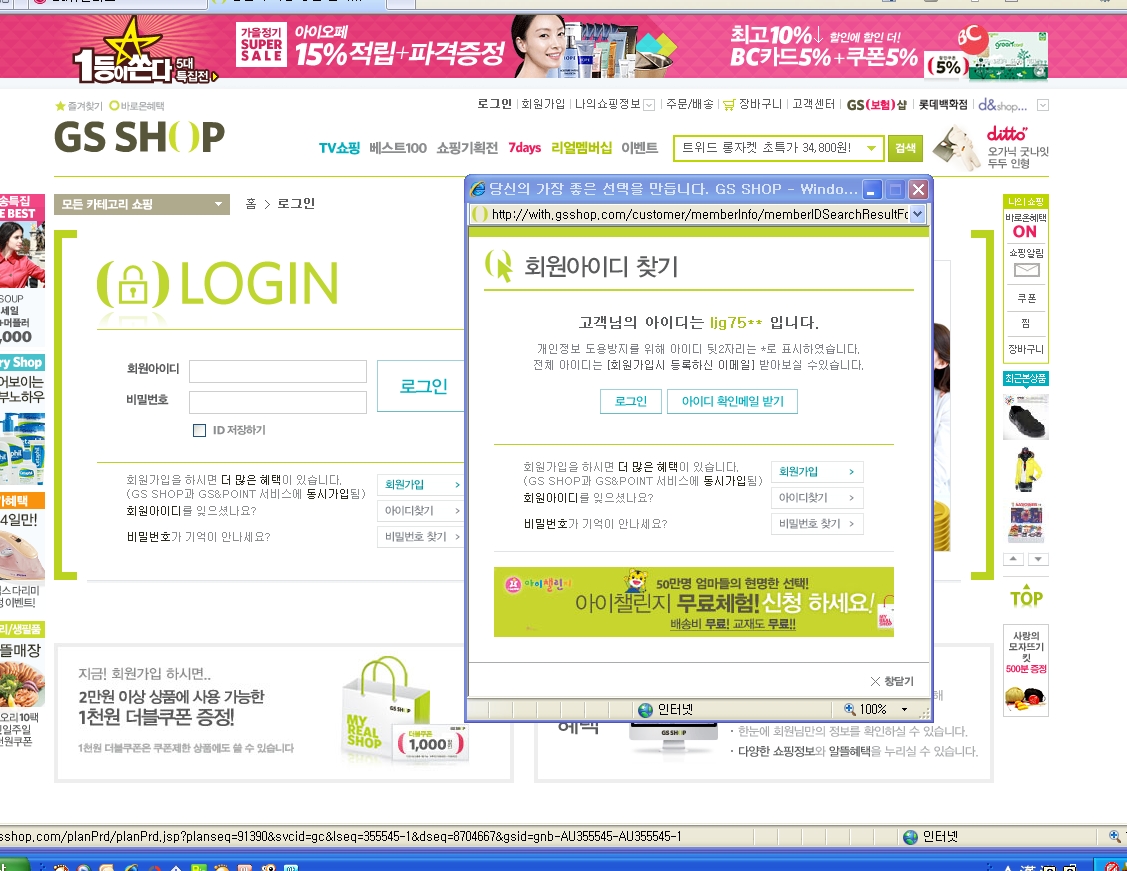Viewport: 1127px width, 871px height.
Task: Open the 베스트100 menu
Action: pyautogui.click(x=398, y=148)
